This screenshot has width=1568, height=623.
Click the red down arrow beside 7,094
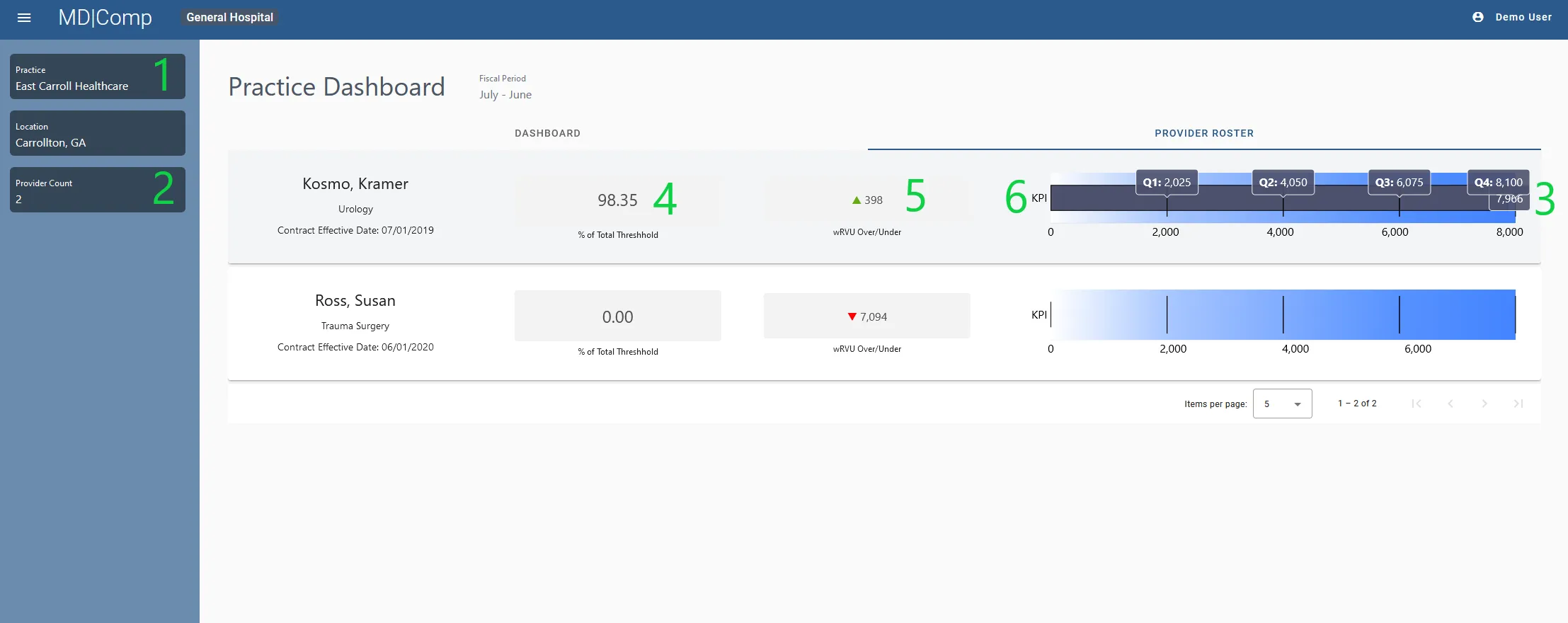point(852,316)
